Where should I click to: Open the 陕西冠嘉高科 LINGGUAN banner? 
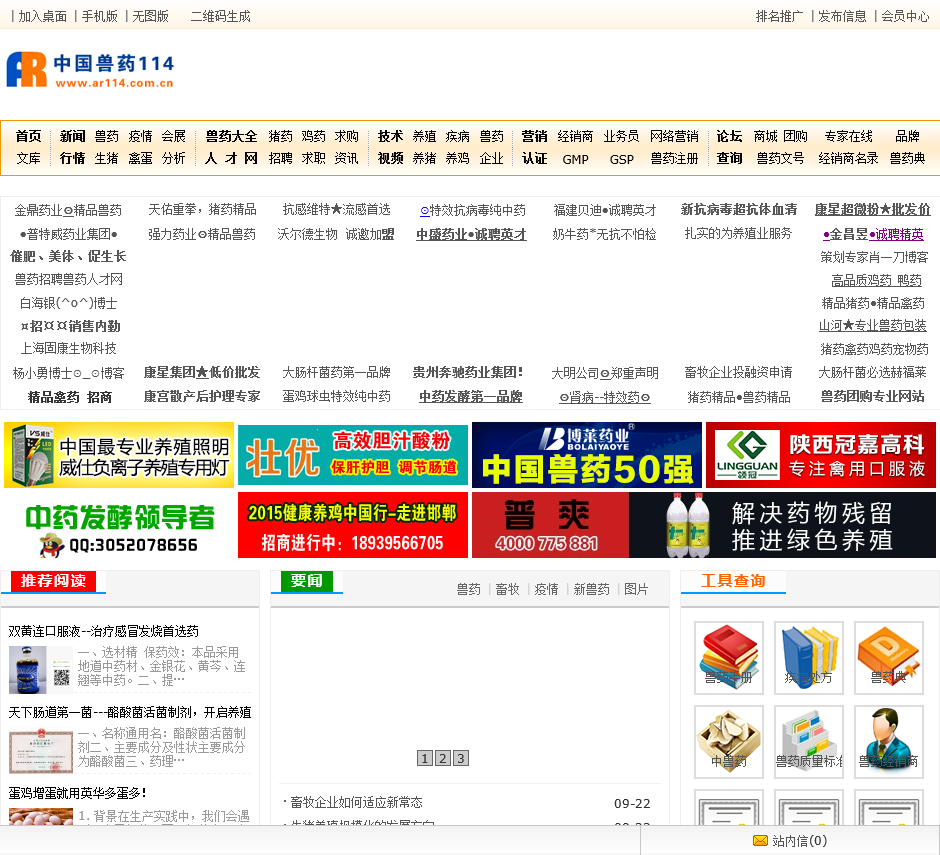coord(821,455)
